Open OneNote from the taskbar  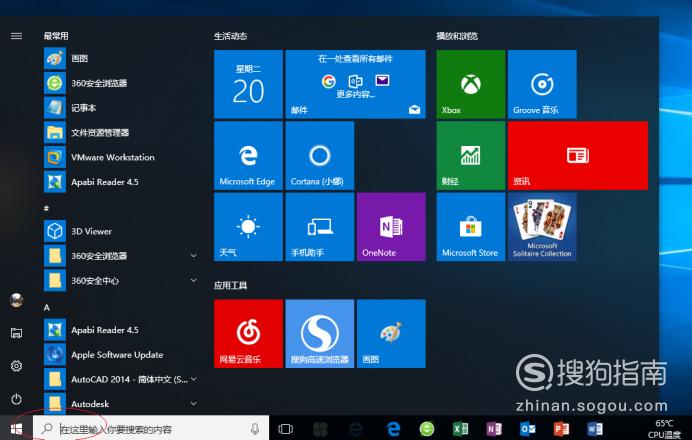494,429
